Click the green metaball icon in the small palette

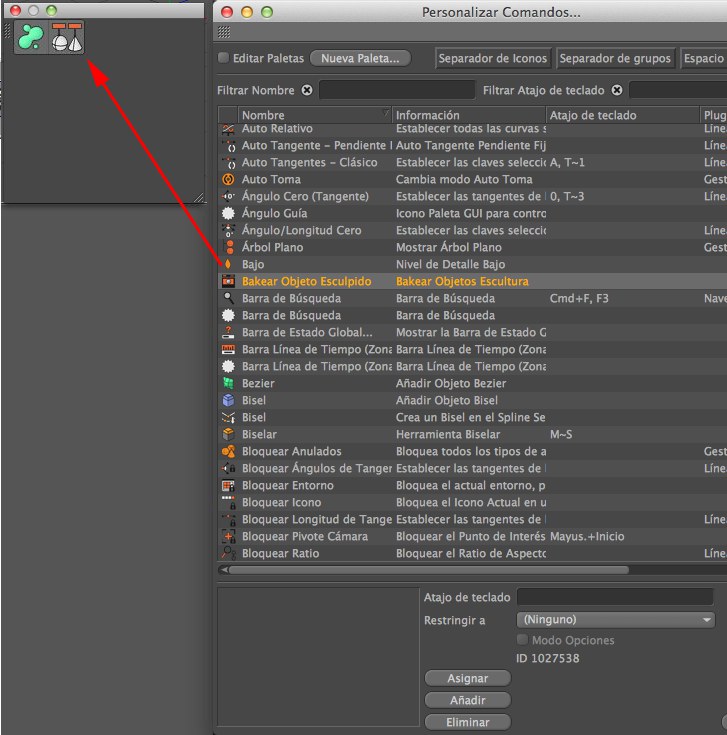tap(32, 37)
